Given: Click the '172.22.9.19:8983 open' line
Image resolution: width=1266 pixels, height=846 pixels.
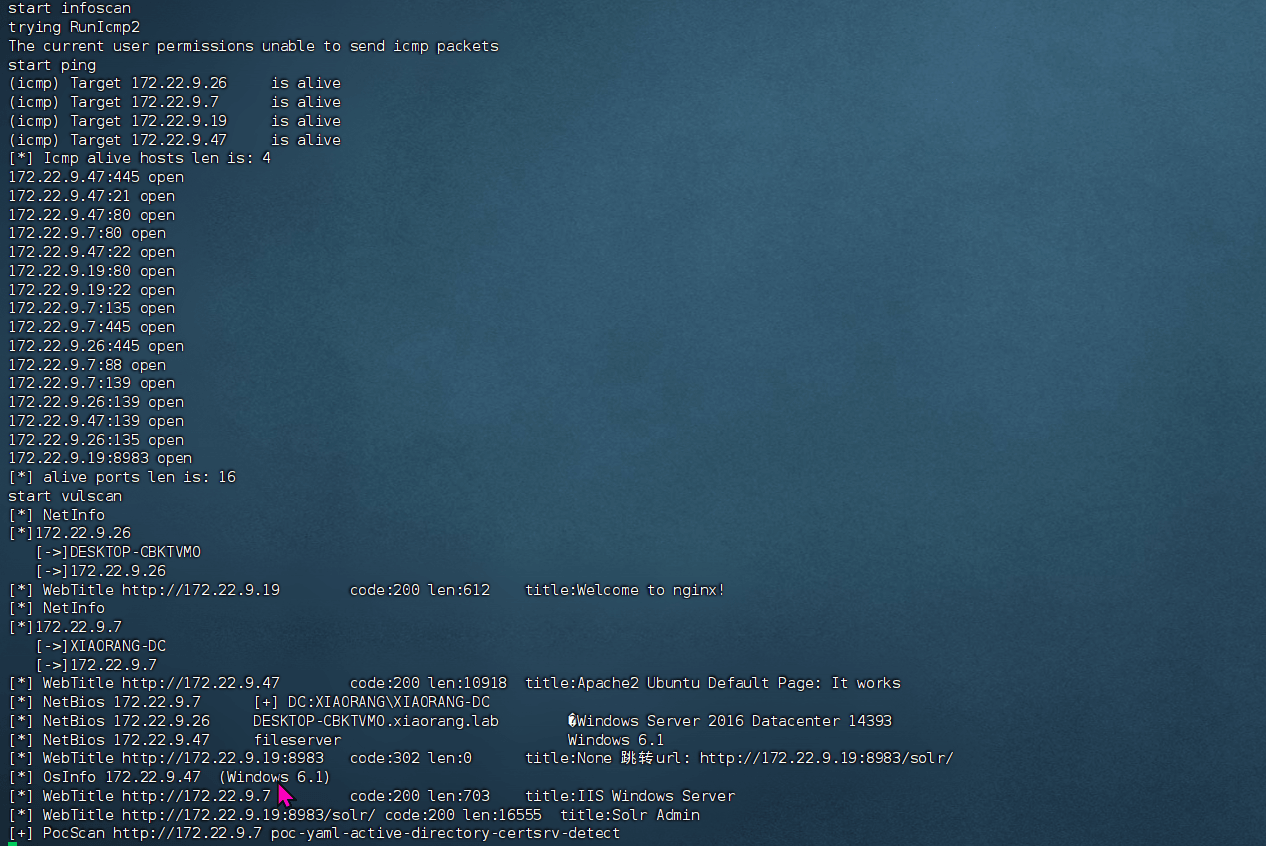Looking at the screenshot, I should point(100,458).
